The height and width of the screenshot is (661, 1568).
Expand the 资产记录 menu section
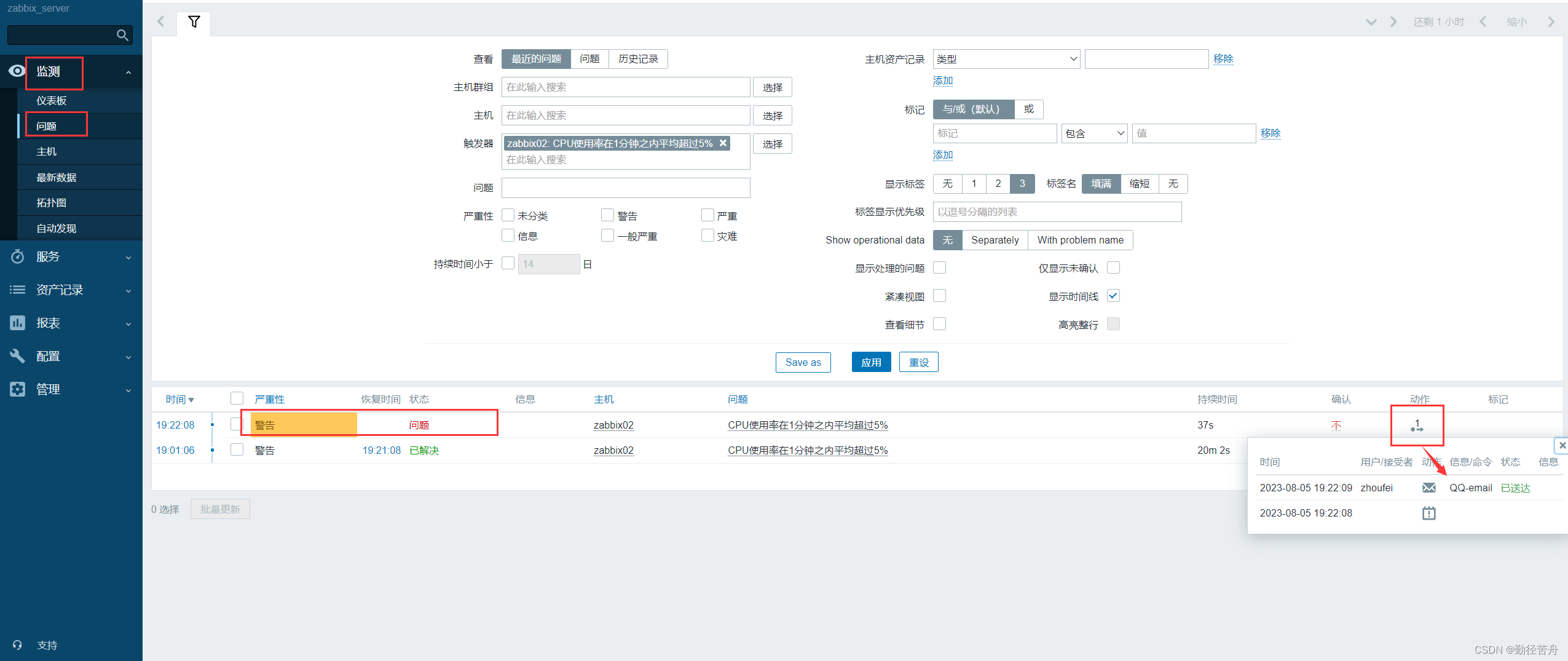[71, 290]
